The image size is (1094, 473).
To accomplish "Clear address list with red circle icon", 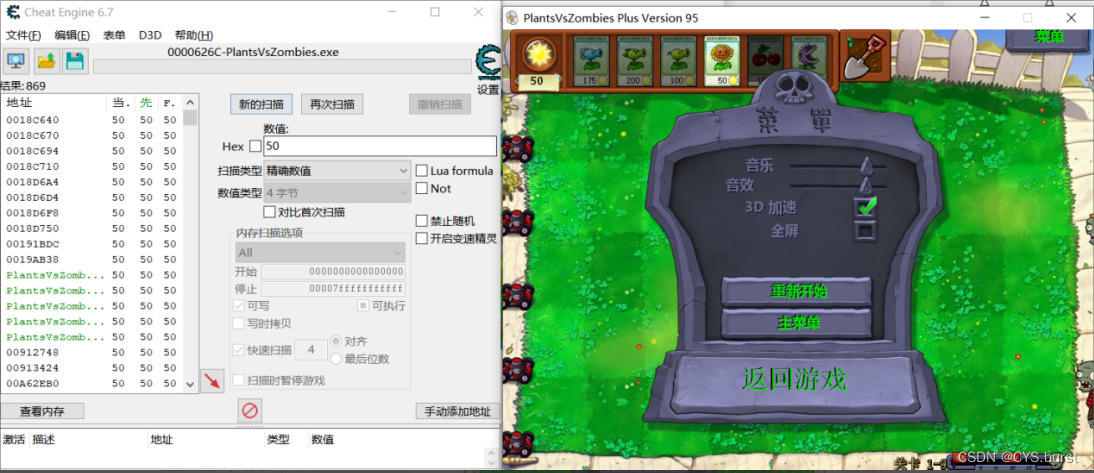I will tap(250, 410).
